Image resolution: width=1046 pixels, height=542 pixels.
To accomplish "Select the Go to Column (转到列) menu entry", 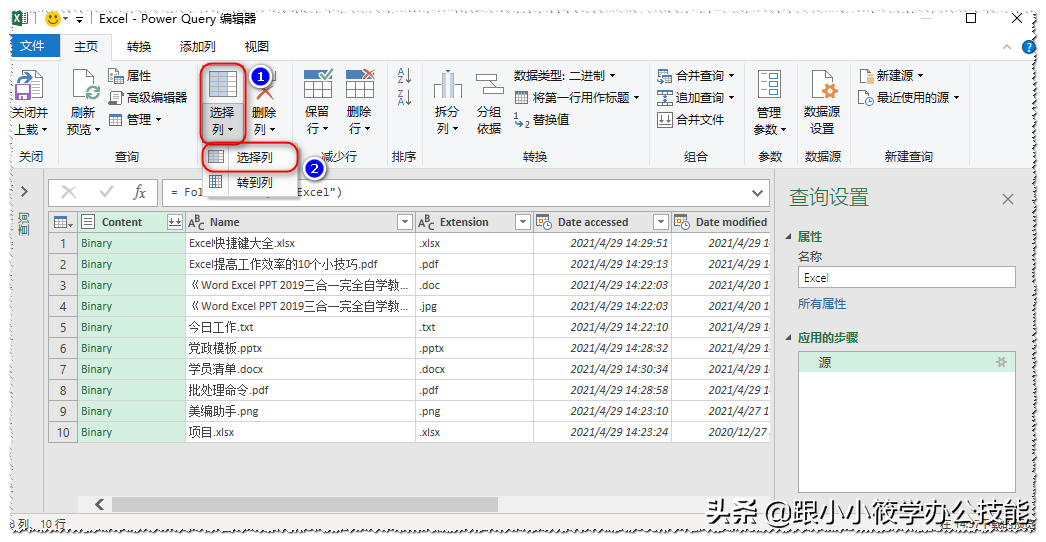I will click(x=249, y=182).
